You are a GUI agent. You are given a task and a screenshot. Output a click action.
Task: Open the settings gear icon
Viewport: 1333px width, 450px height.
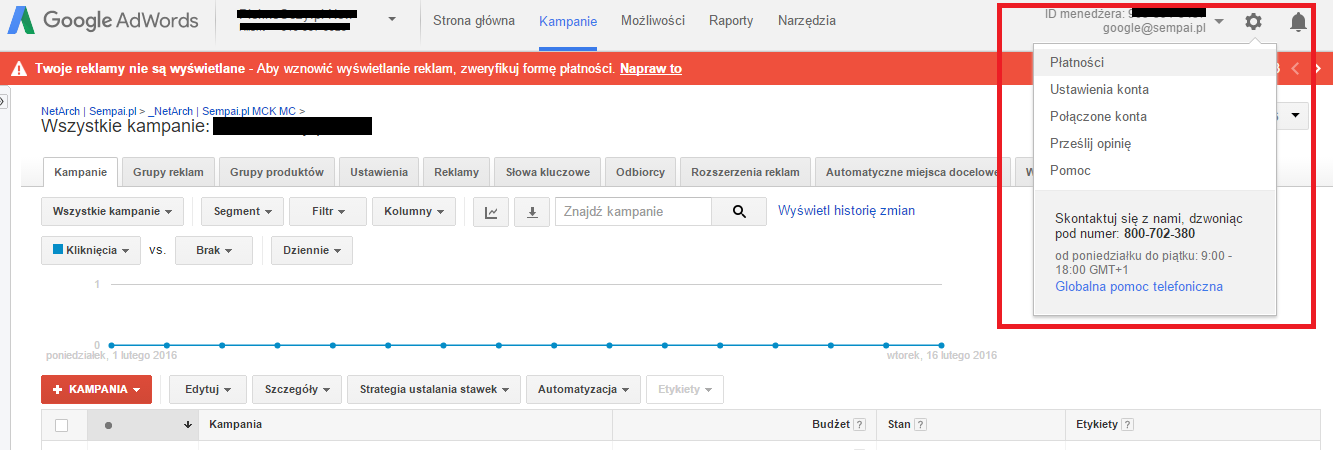tap(1253, 21)
